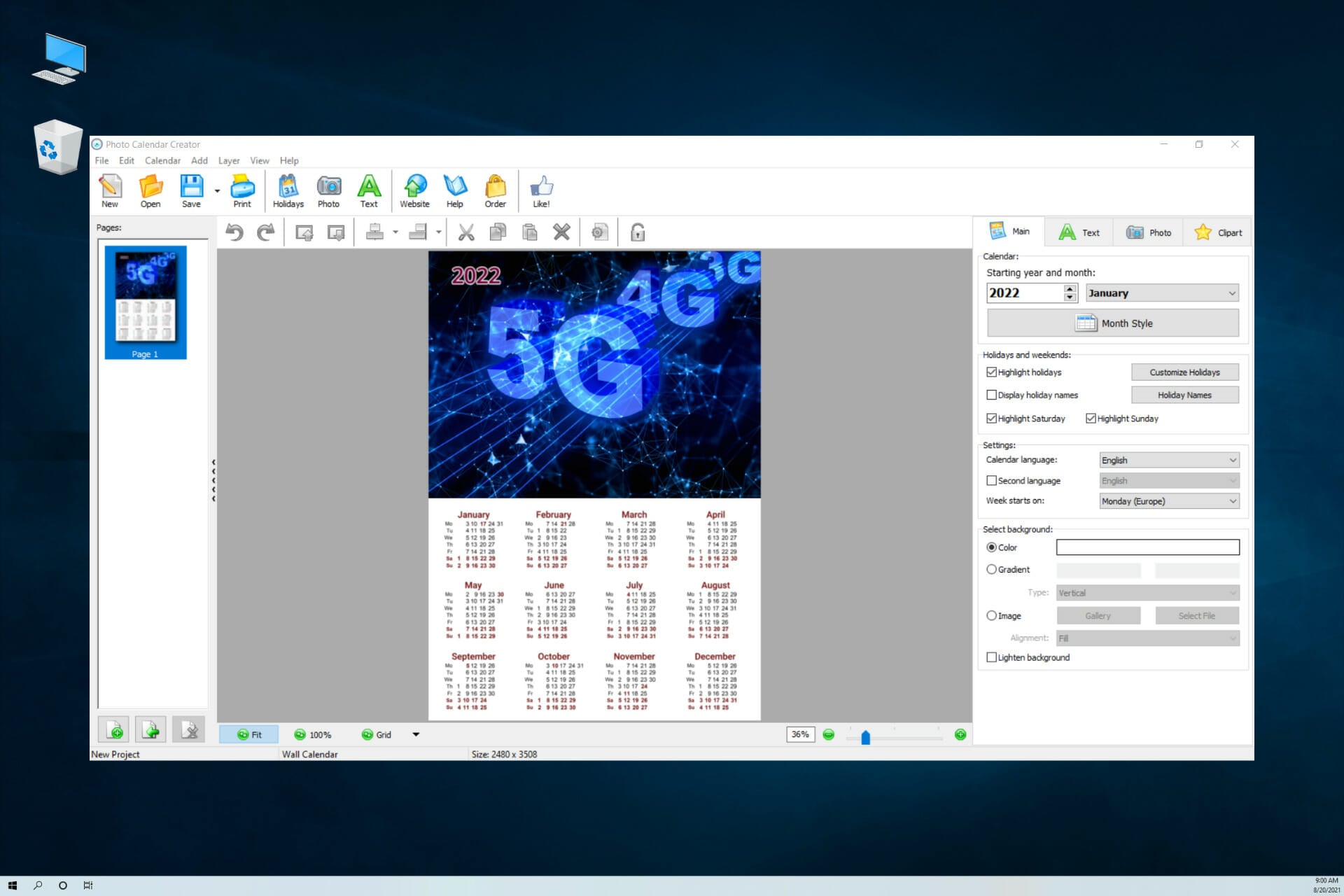Click the Undo arrow icon
This screenshot has width=1344, height=896.
pos(234,232)
